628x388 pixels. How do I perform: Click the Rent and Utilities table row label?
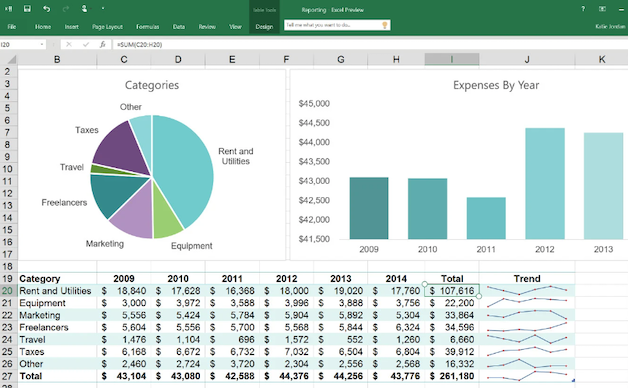[55, 291]
